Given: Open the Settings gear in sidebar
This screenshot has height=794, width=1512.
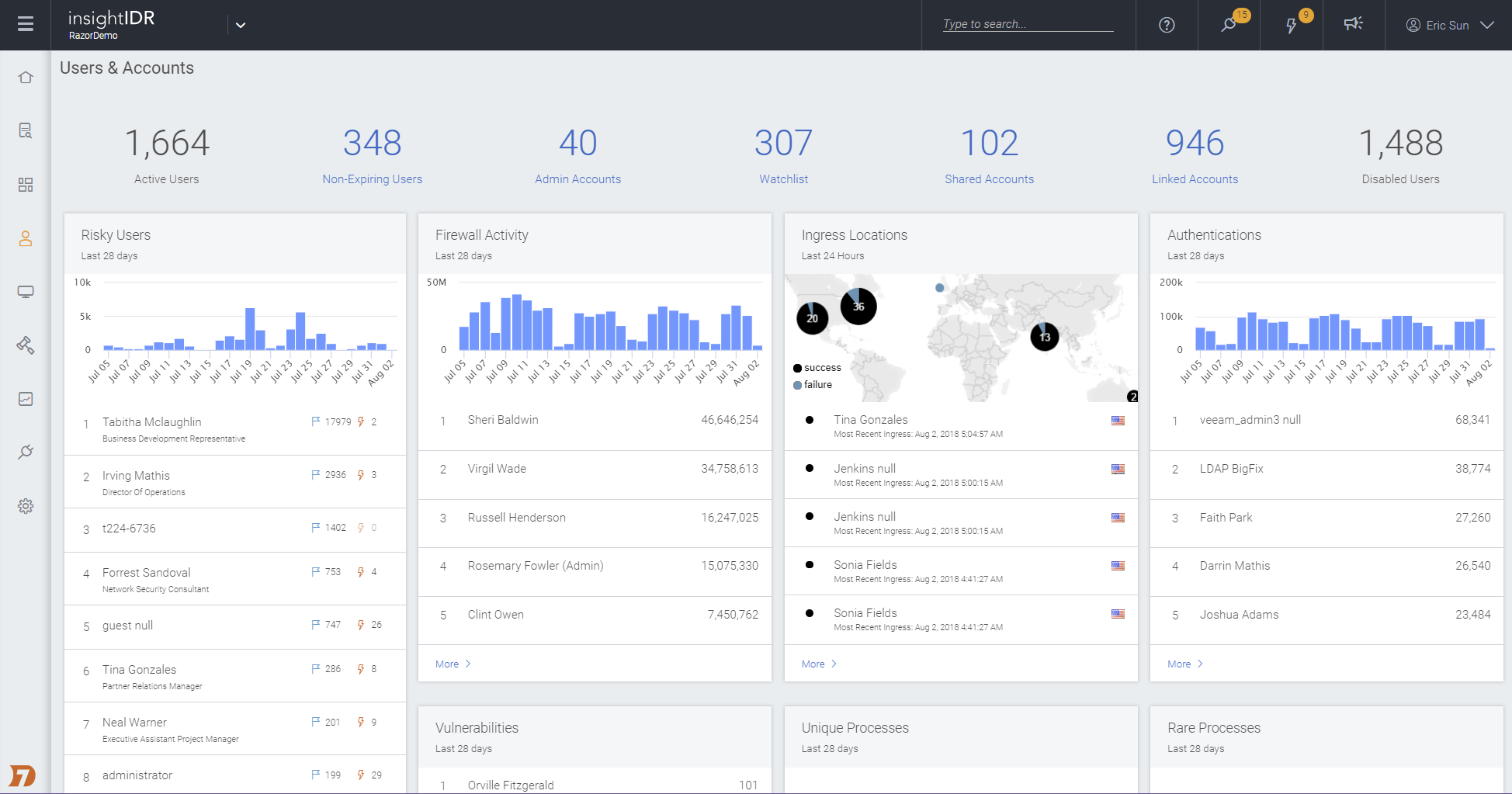Looking at the screenshot, I should (x=26, y=506).
